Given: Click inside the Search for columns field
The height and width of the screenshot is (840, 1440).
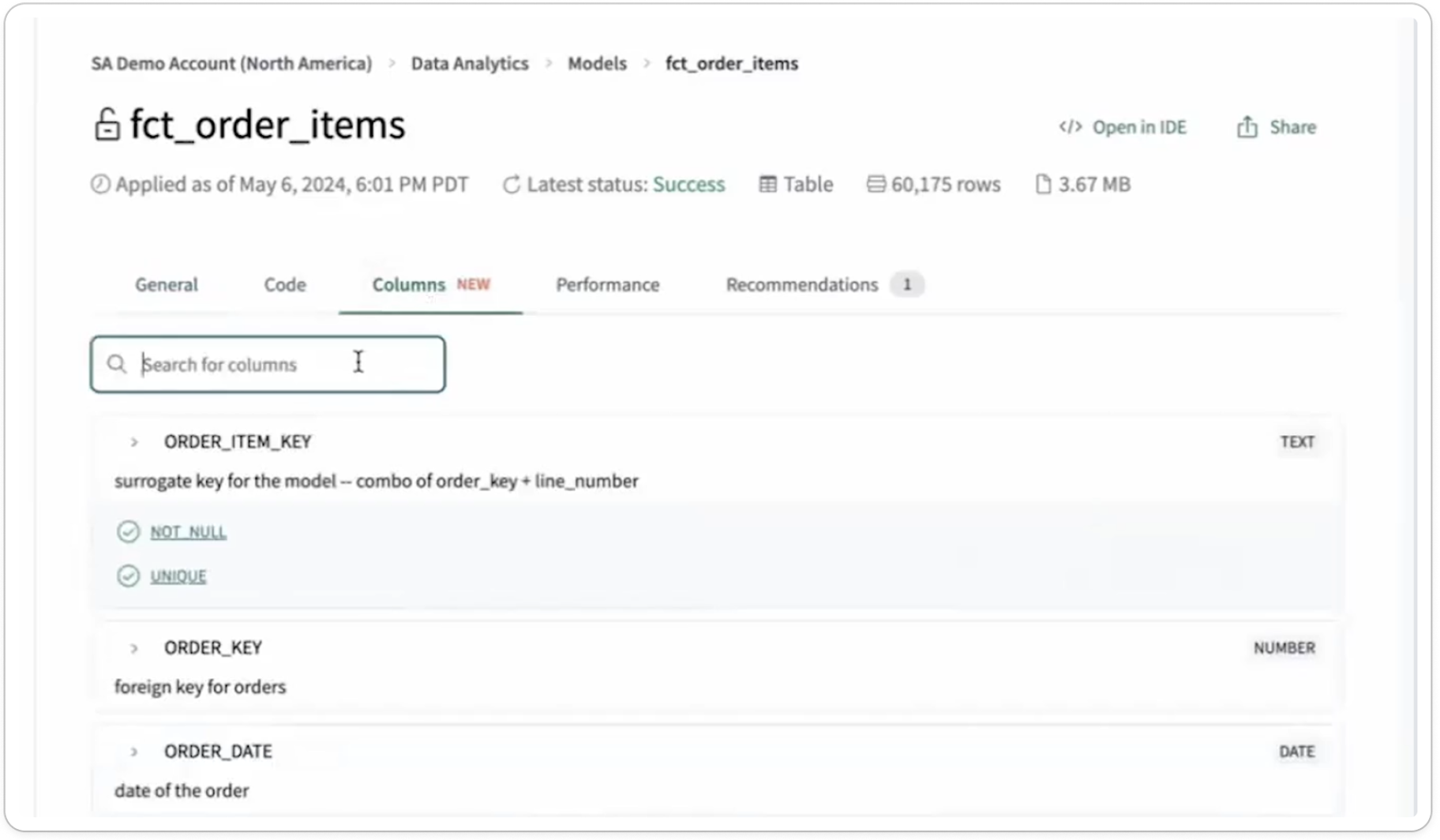Looking at the screenshot, I should (x=268, y=364).
